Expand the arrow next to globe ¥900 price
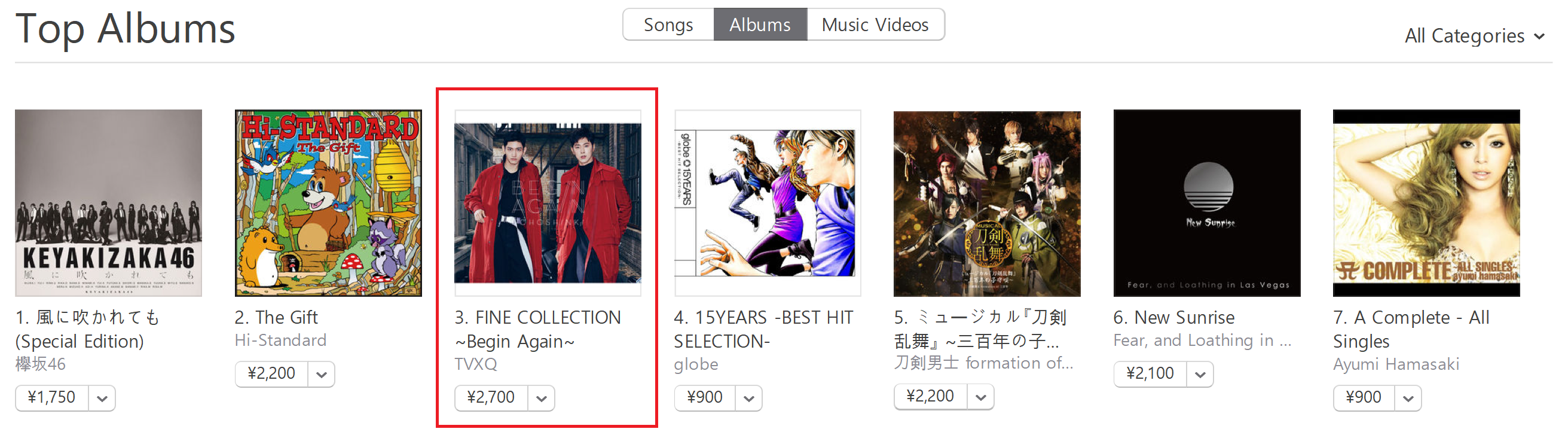The image size is (1568, 441). [748, 399]
